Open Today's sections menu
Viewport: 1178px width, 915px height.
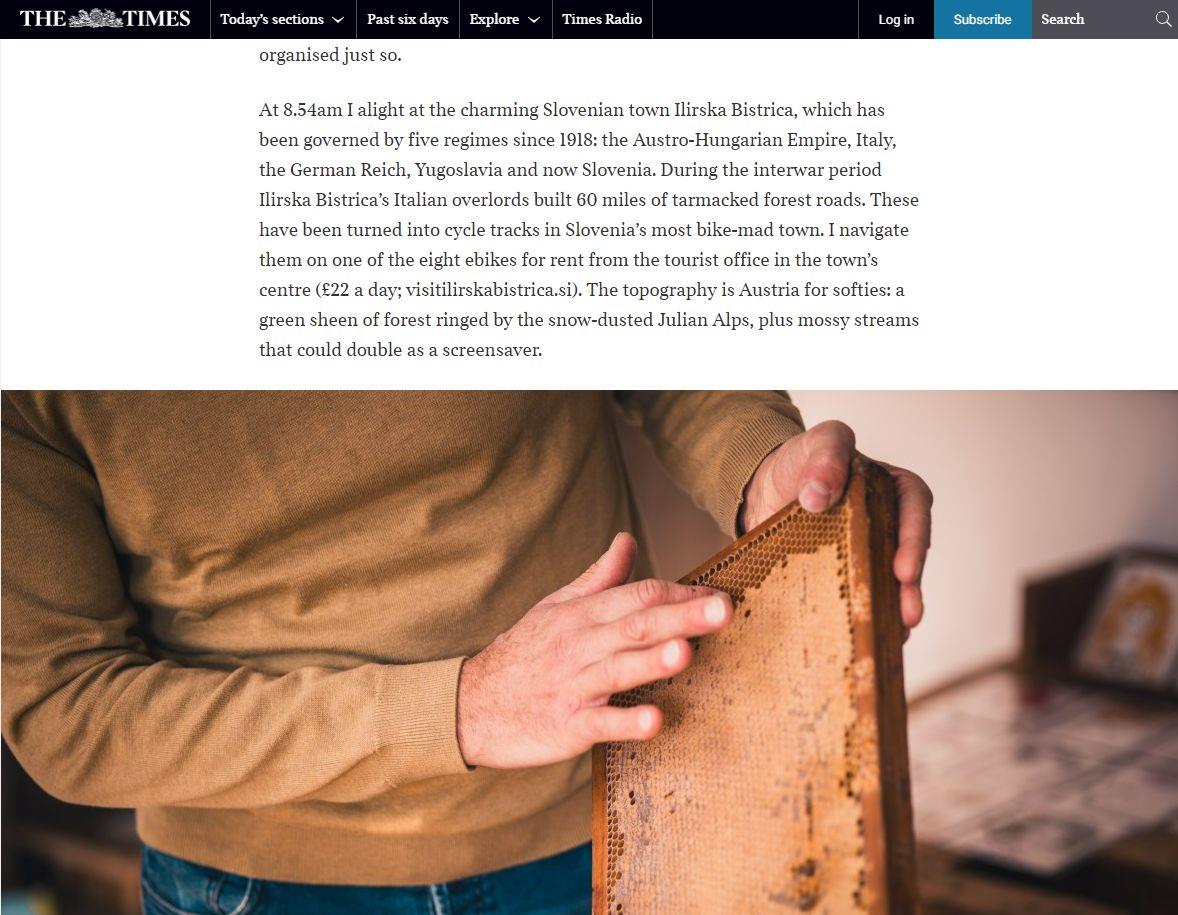click(x=282, y=20)
